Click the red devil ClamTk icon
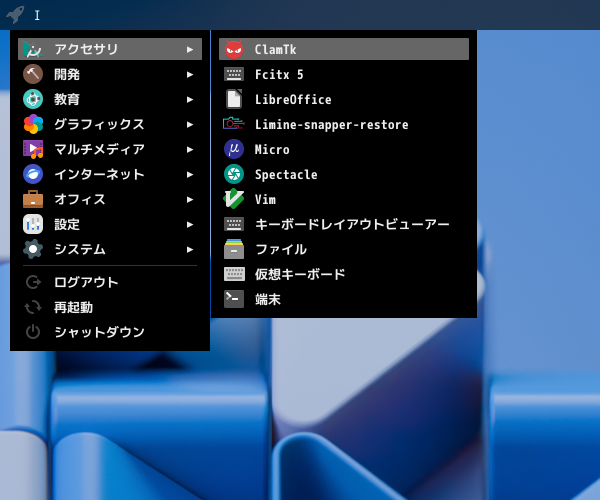This screenshot has width=600, height=500. (x=234, y=49)
